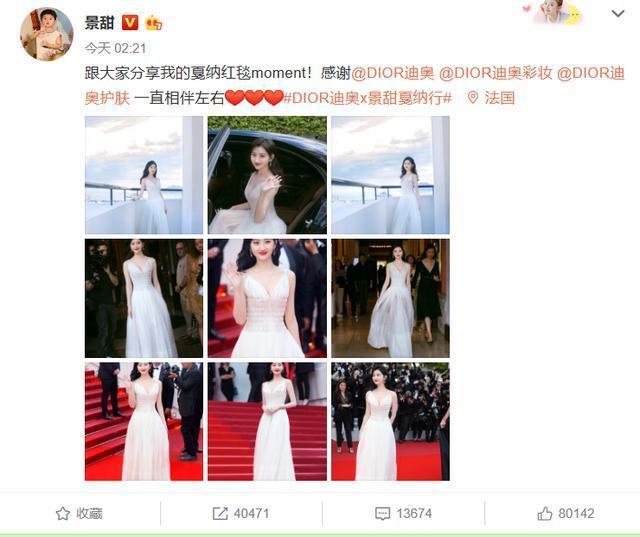Viewport: 640px width, 537px height.
Task: Open 景甜's profile avatar picture
Action: [47, 34]
